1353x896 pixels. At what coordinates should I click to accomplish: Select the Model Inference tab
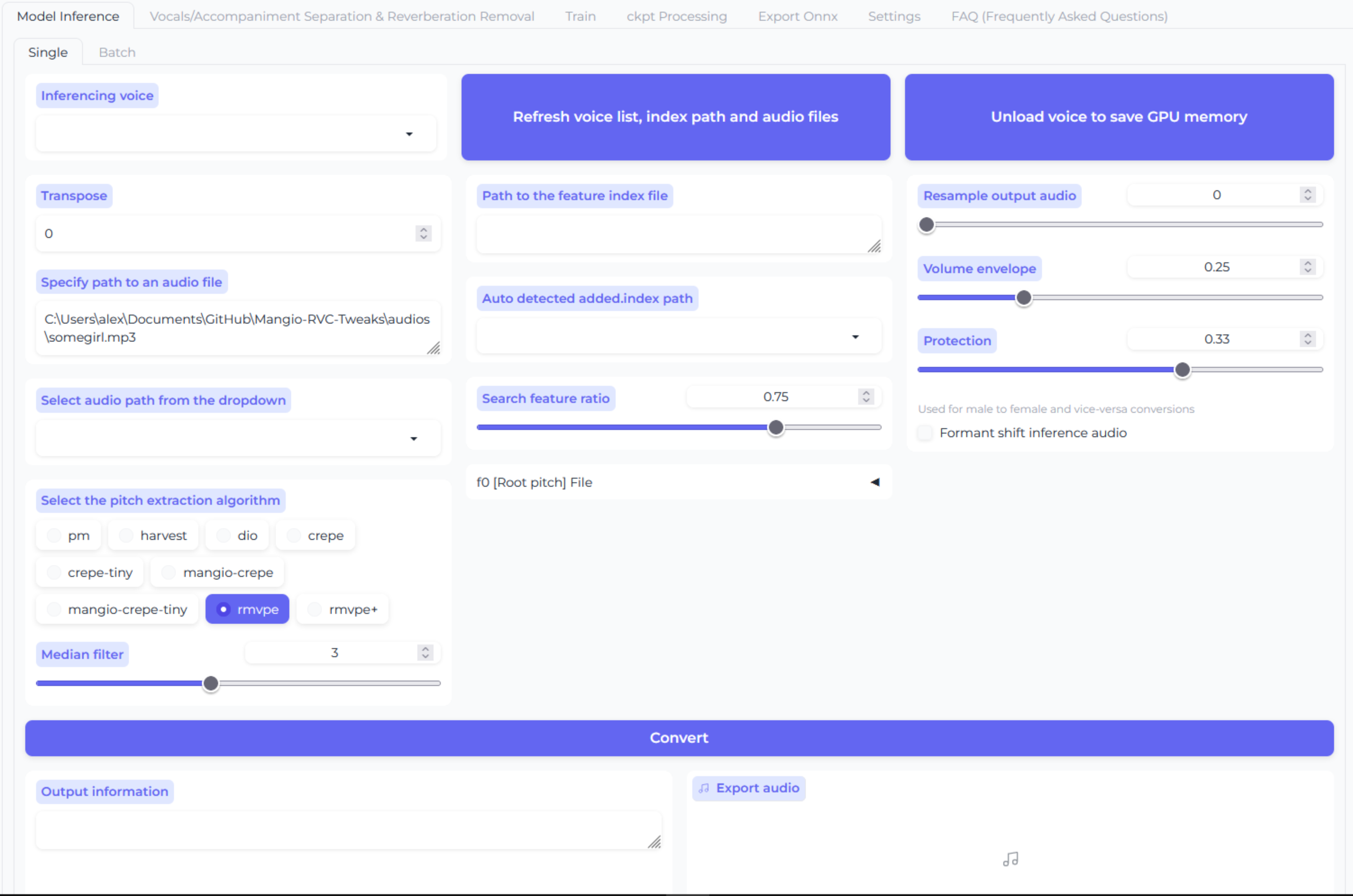point(68,16)
